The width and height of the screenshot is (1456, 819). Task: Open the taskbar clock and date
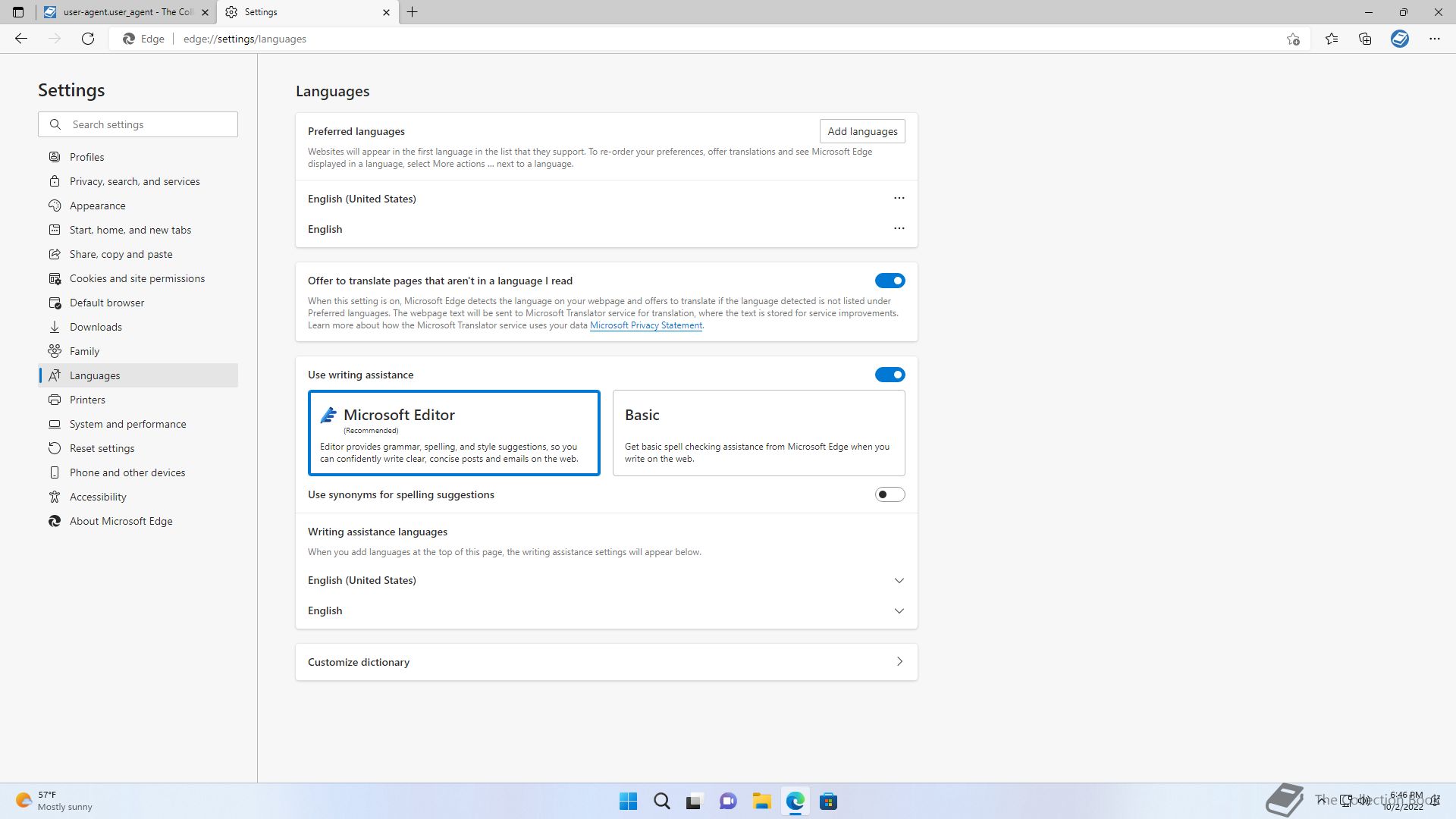pos(1404,801)
